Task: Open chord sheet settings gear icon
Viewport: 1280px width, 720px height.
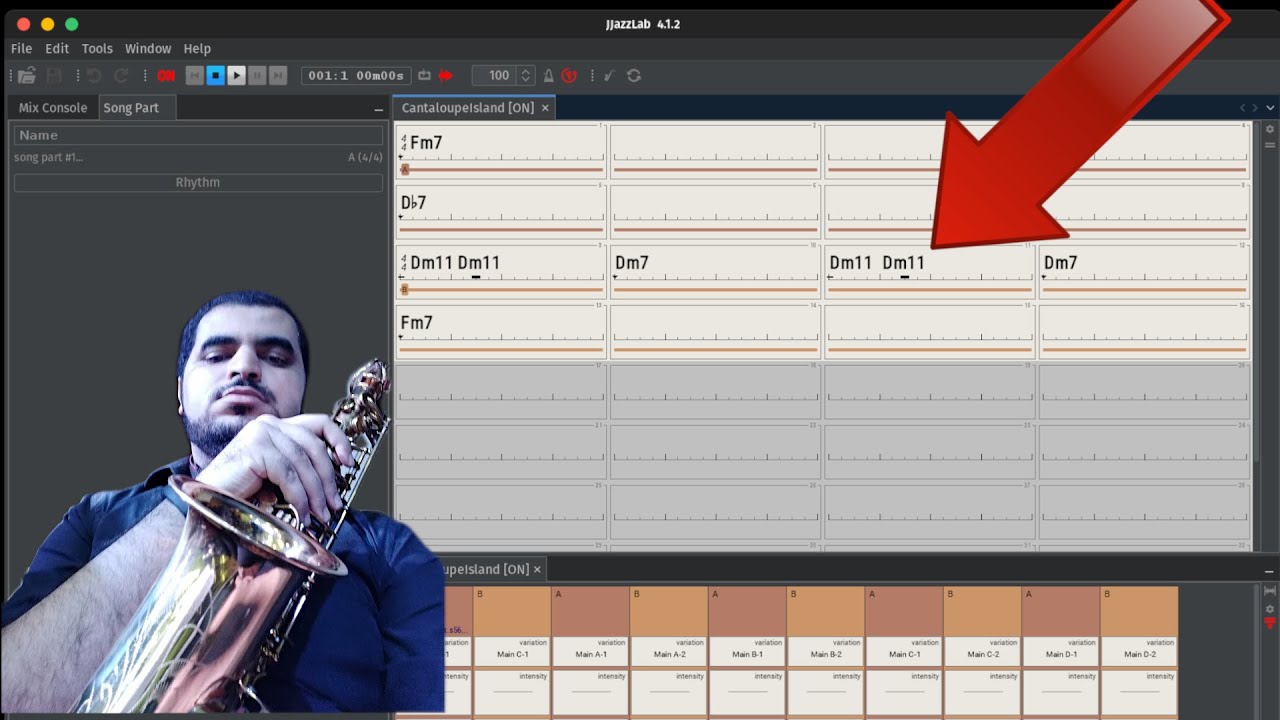Action: click(1270, 129)
